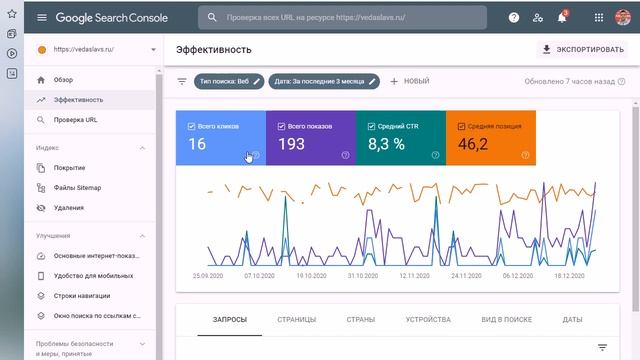Open Строки навигации in sidebar
Viewport: 640px width, 360px height.
pyautogui.click(x=90, y=296)
